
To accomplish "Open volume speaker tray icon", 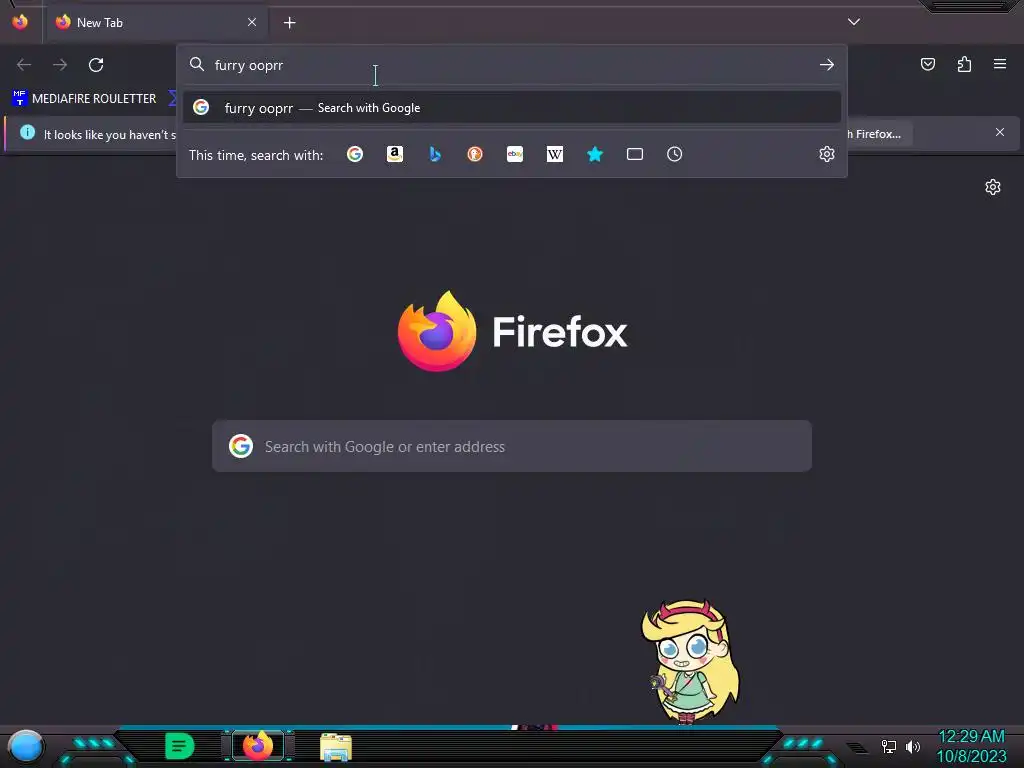I will (912, 746).
